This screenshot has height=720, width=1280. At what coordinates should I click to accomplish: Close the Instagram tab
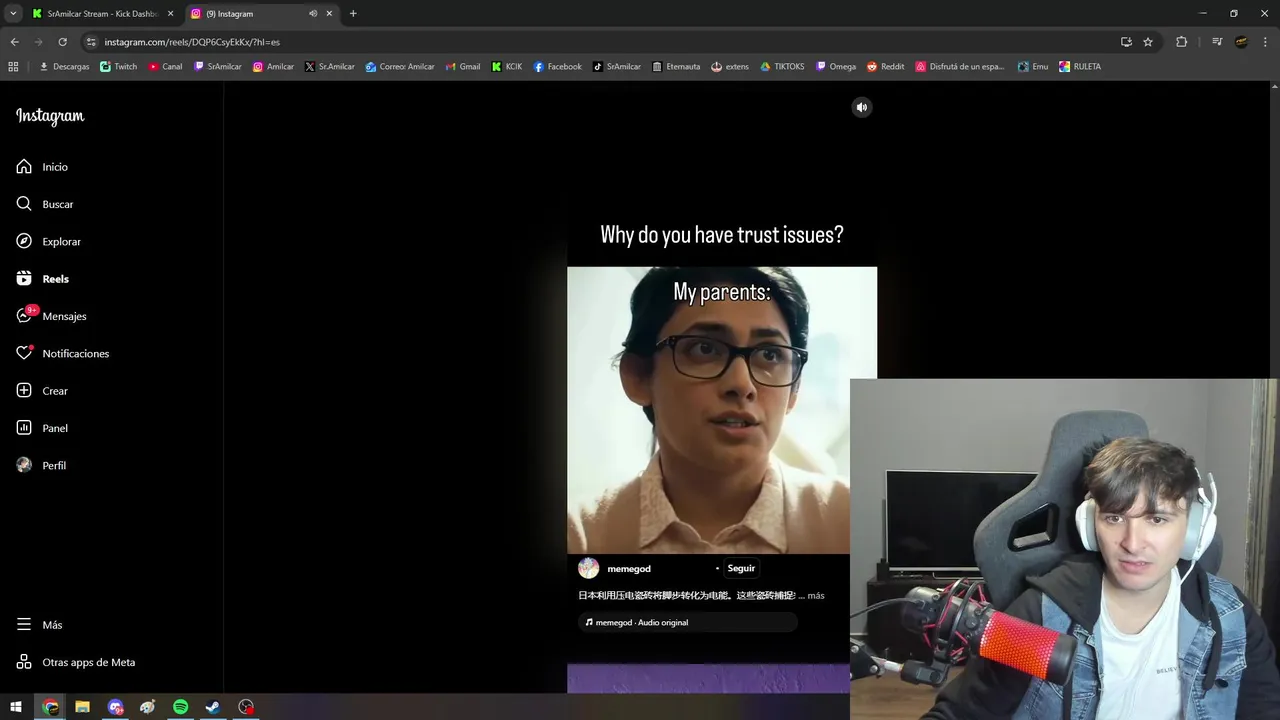click(329, 14)
